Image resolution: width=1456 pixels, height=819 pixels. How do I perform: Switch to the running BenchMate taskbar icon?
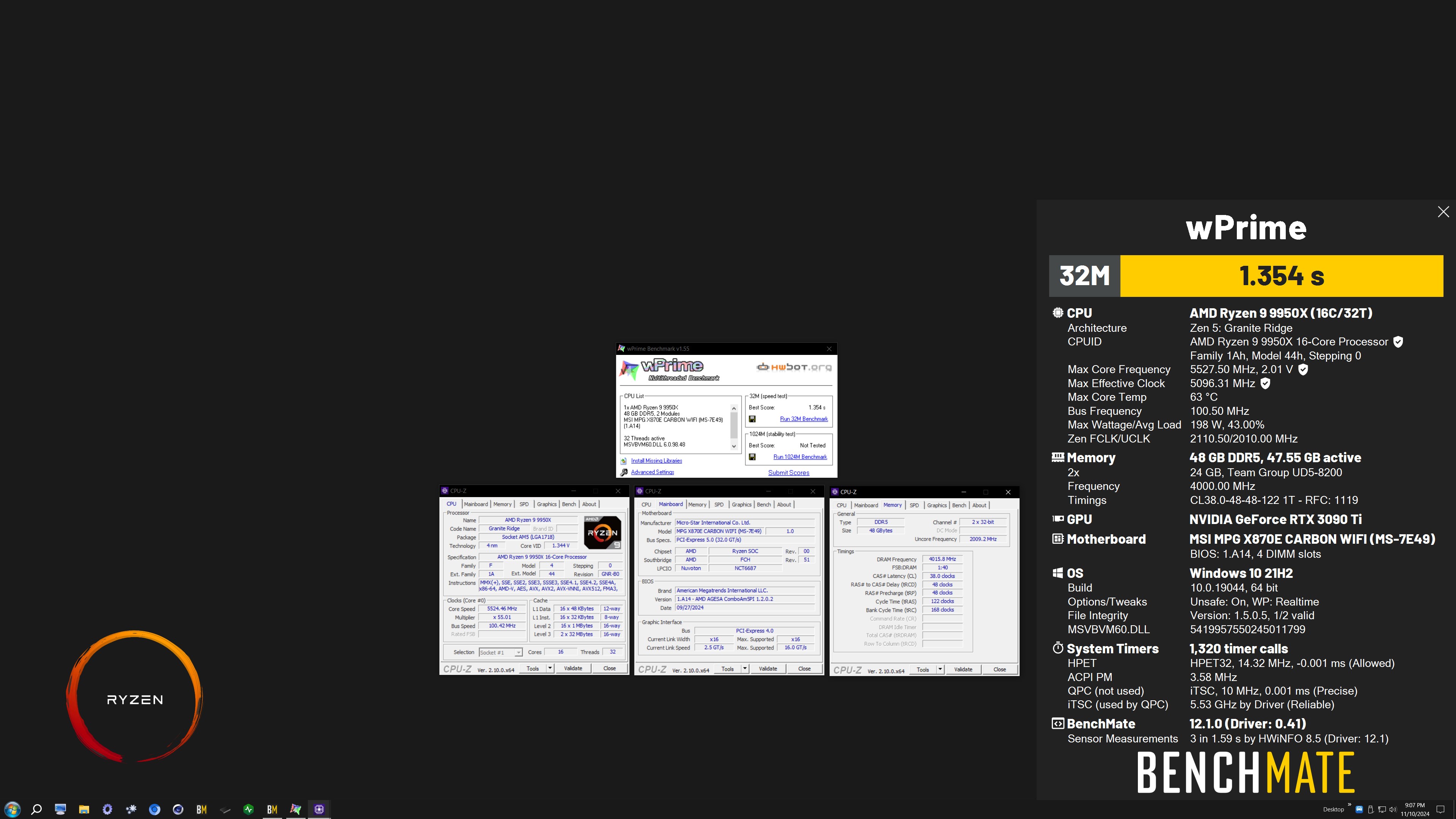pyautogui.click(x=273, y=809)
